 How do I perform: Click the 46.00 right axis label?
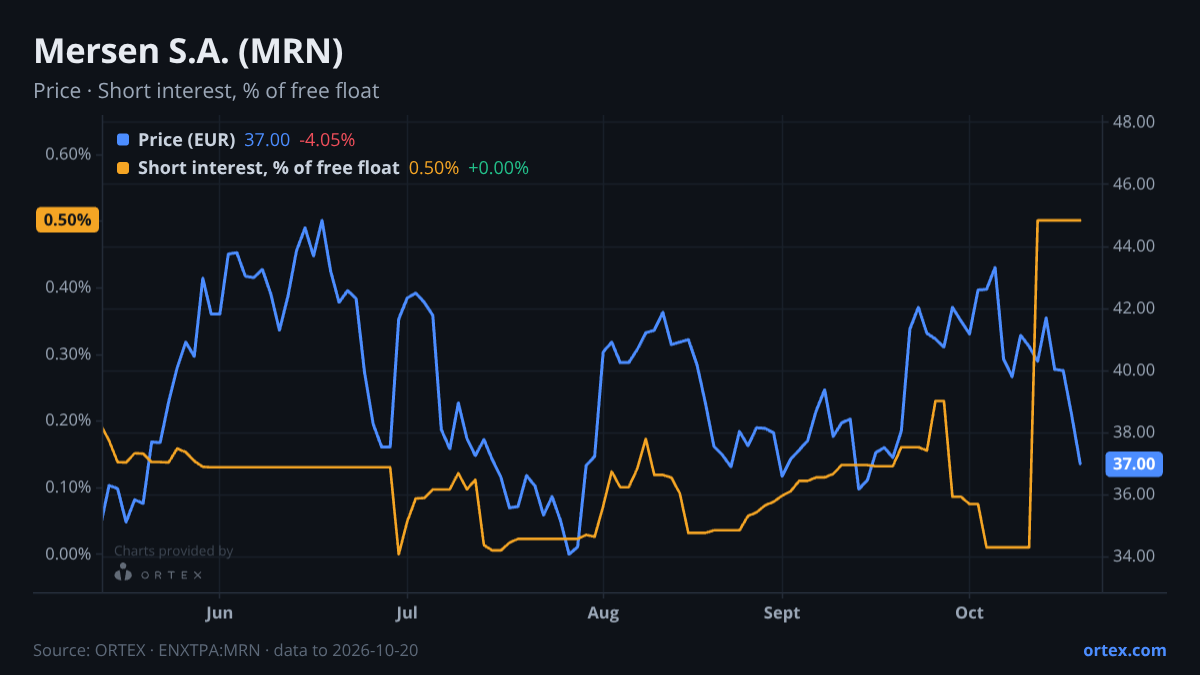coord(1134,184)
